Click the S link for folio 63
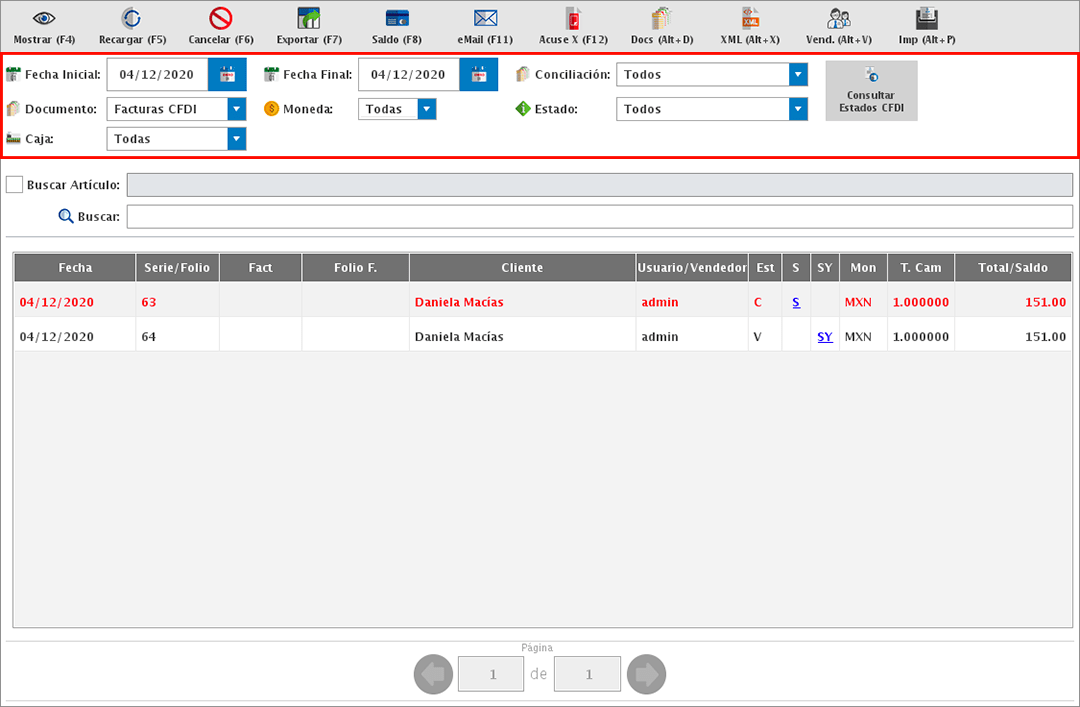1080x707 pixels. pyautogui.click(x=796, y=302)
